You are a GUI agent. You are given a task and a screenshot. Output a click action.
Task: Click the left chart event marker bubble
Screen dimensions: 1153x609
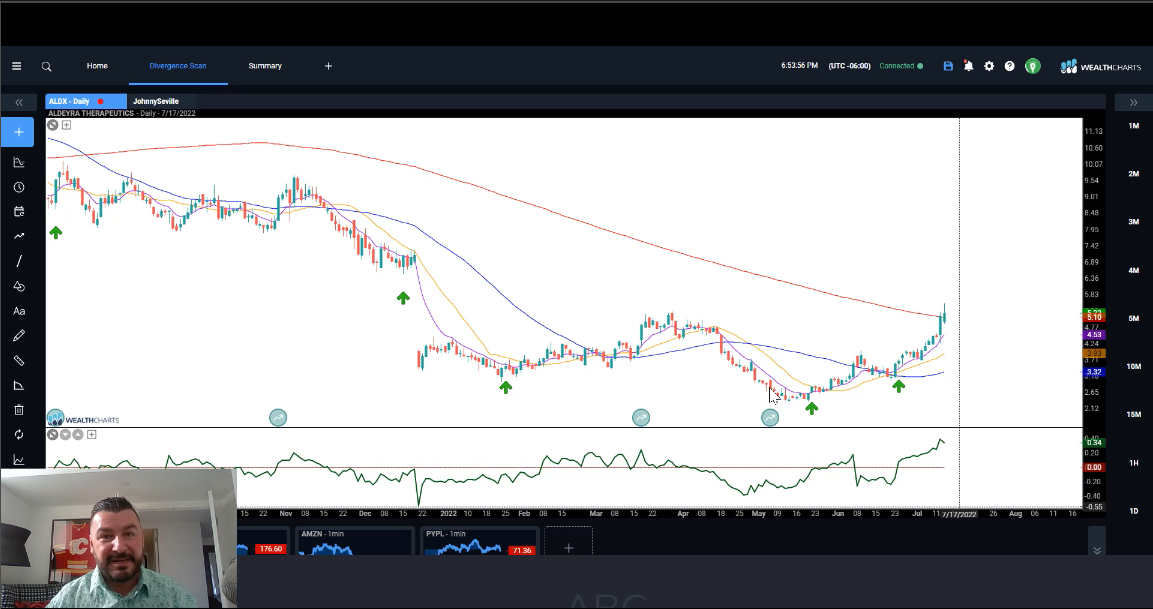(278, 418)
